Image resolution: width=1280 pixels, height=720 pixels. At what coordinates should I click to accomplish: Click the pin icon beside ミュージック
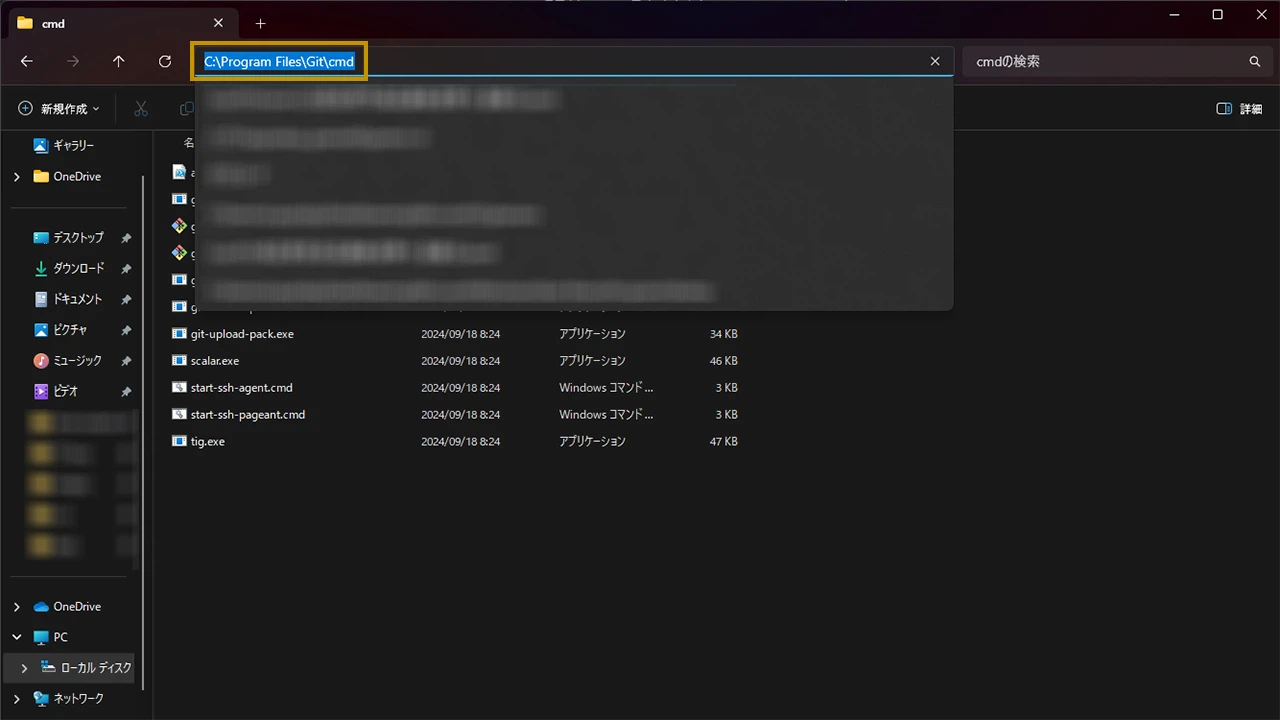coord(126,361)
